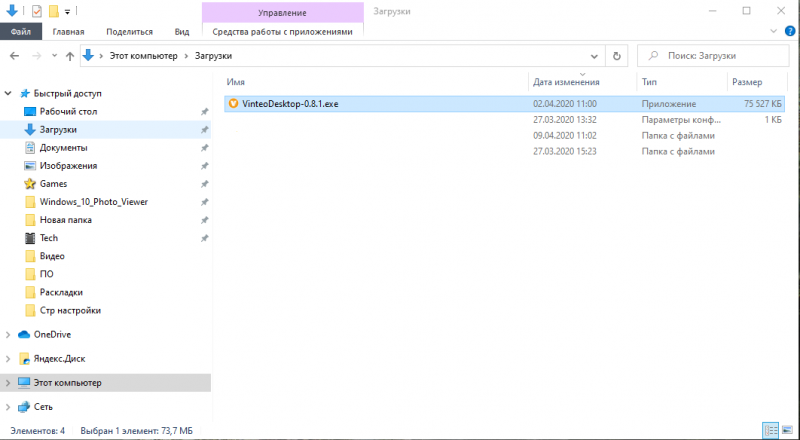Click the 75 527 КБ size cell
The image size is (800, 440).
coord(762,104)
